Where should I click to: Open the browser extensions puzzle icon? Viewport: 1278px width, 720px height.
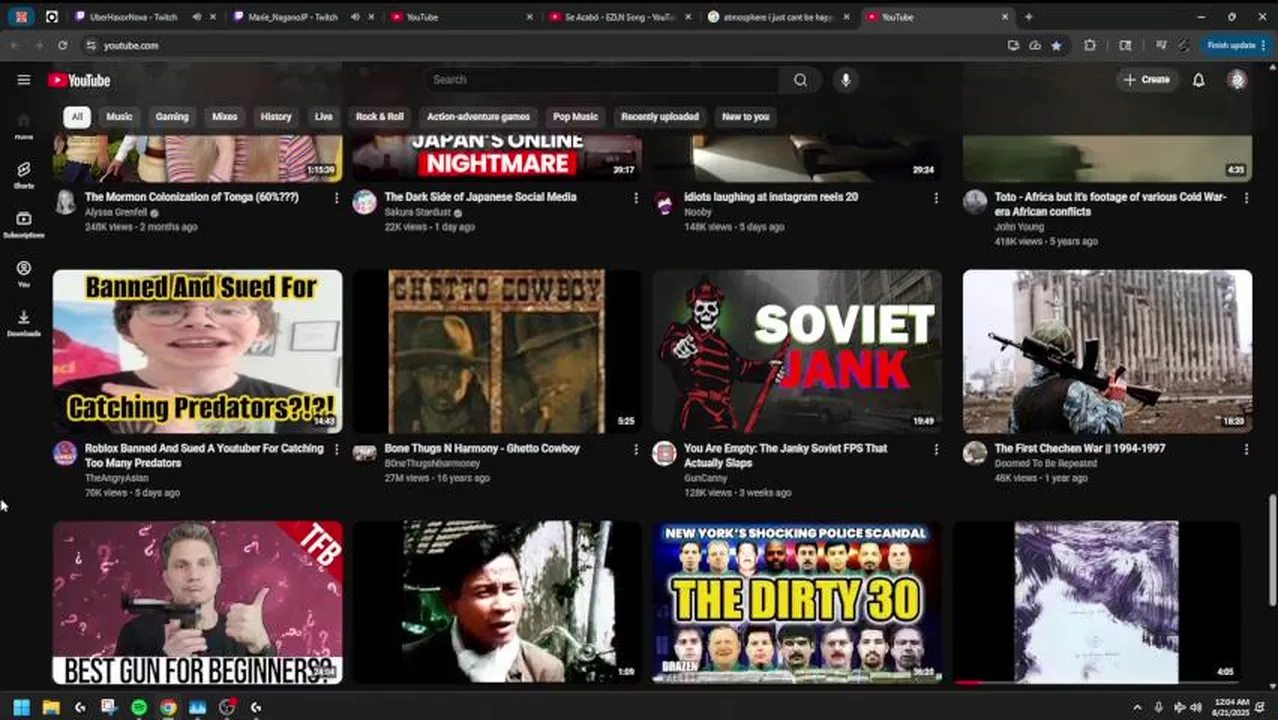point(1090,45)
